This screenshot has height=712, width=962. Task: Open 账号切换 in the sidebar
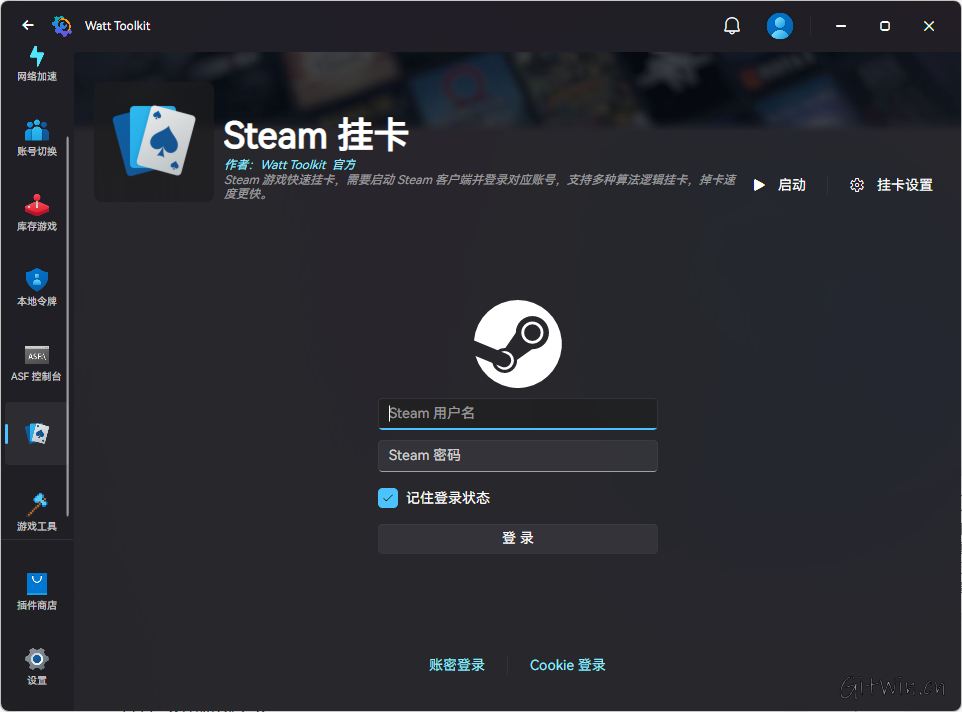click(37, 138)
